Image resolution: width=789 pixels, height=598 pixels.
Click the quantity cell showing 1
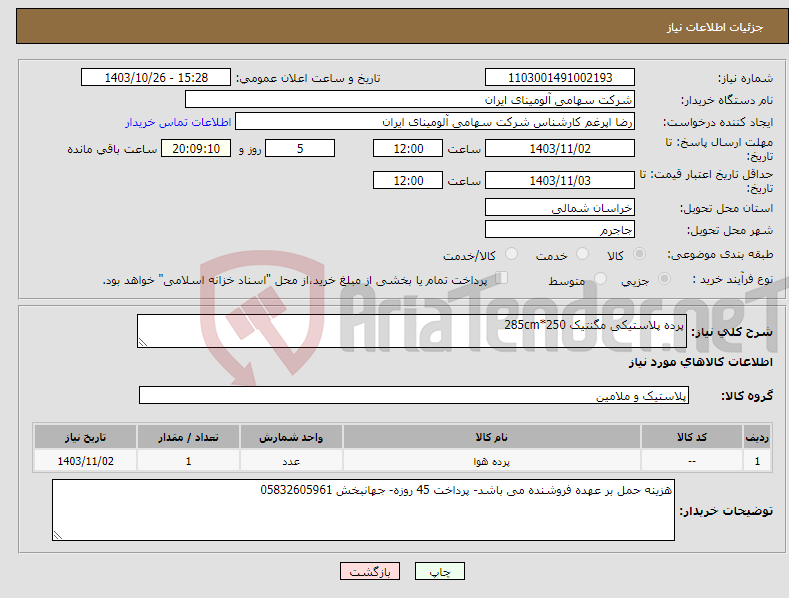point(188,461)
